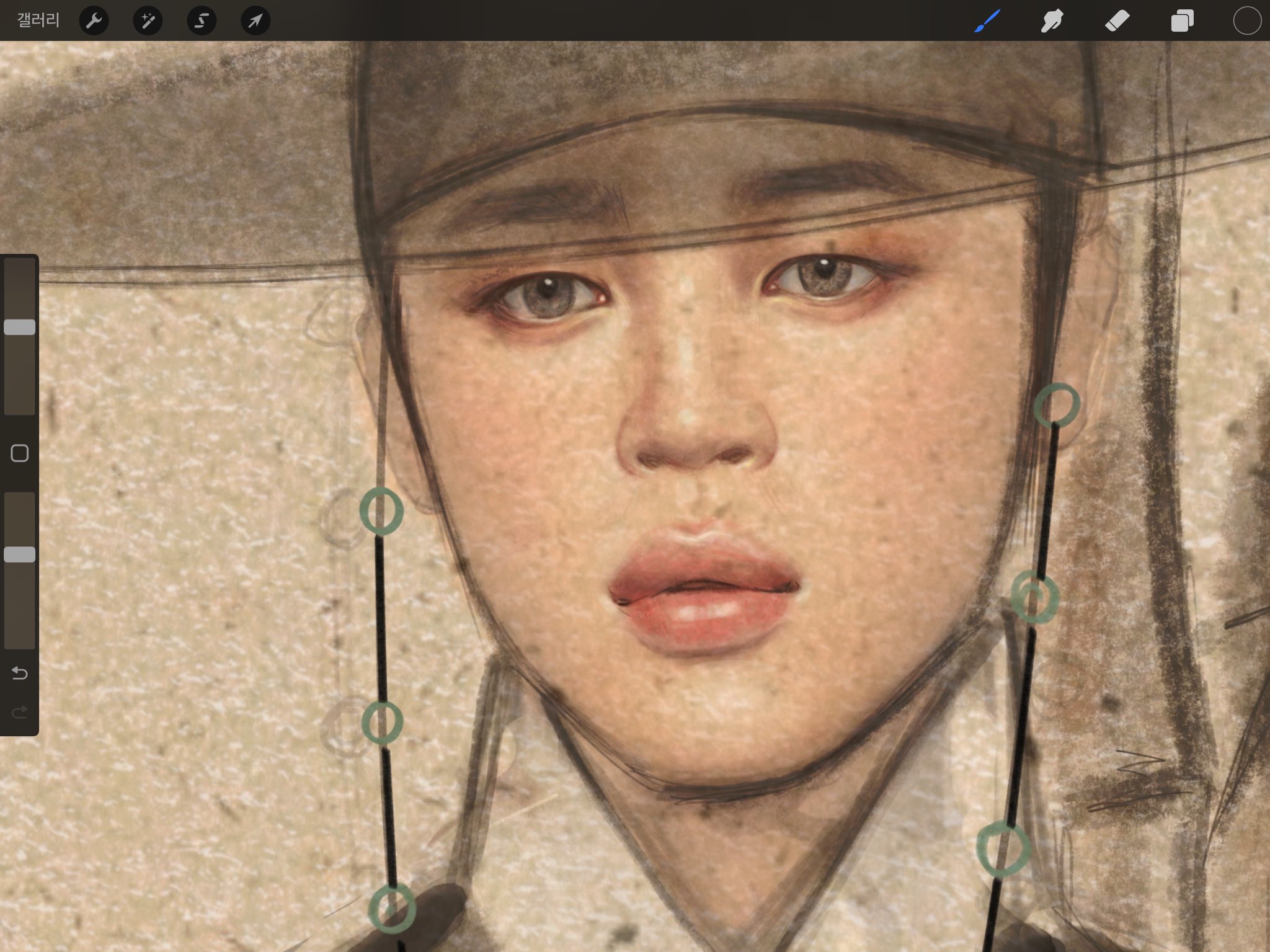The image size is (1270, 952).
Task: Open the Adjustments magic wand menu
Action: tap(148, 21)
